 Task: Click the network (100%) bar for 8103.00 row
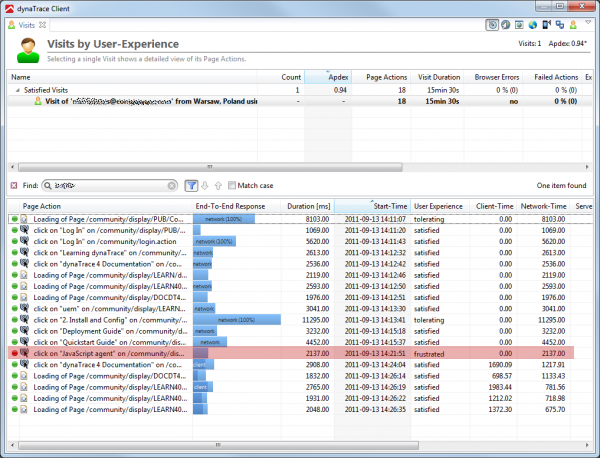pyautogui.click(x=224, y=219)
